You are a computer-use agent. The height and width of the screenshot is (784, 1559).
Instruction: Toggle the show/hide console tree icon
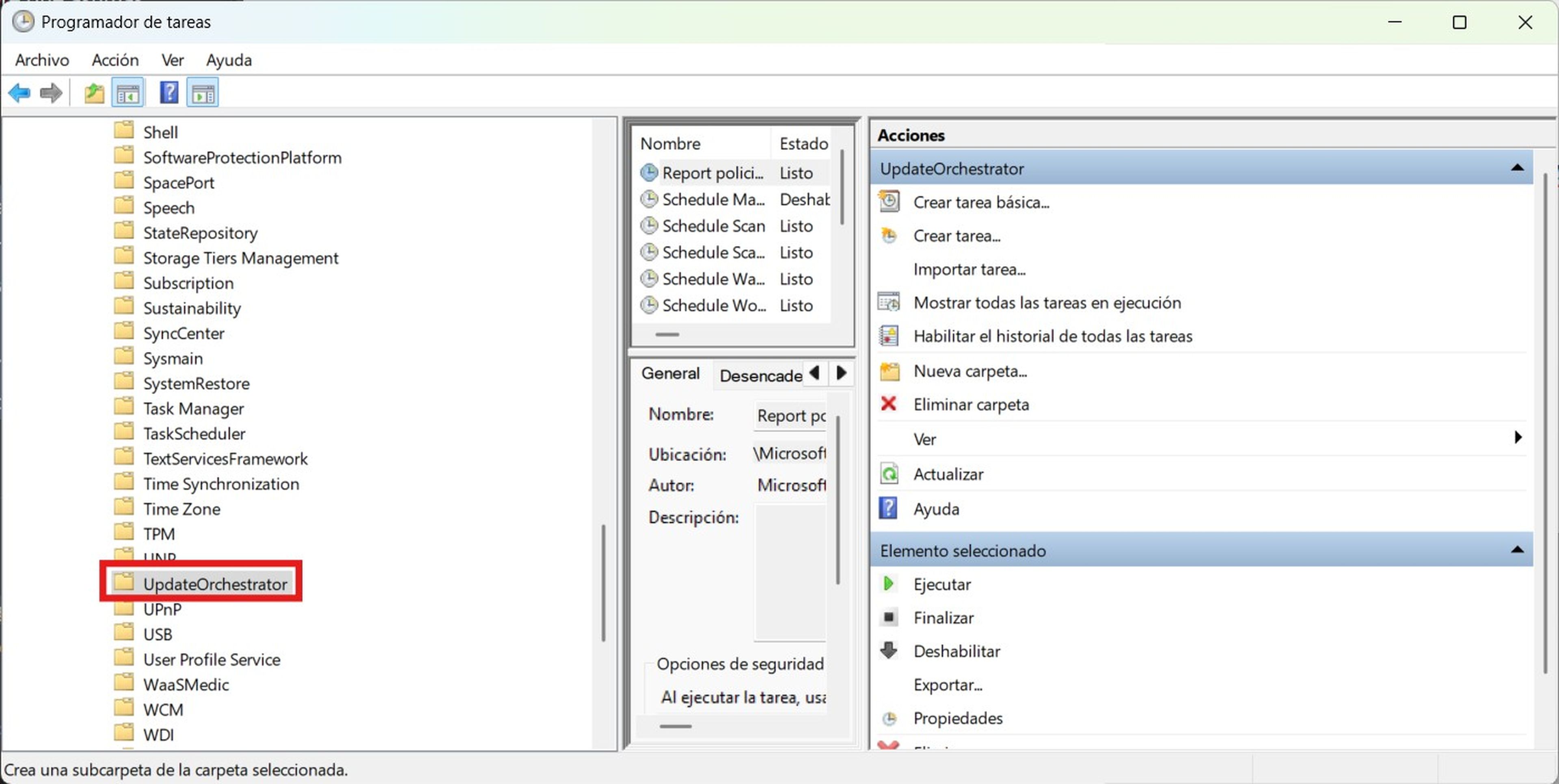[128, 93]
